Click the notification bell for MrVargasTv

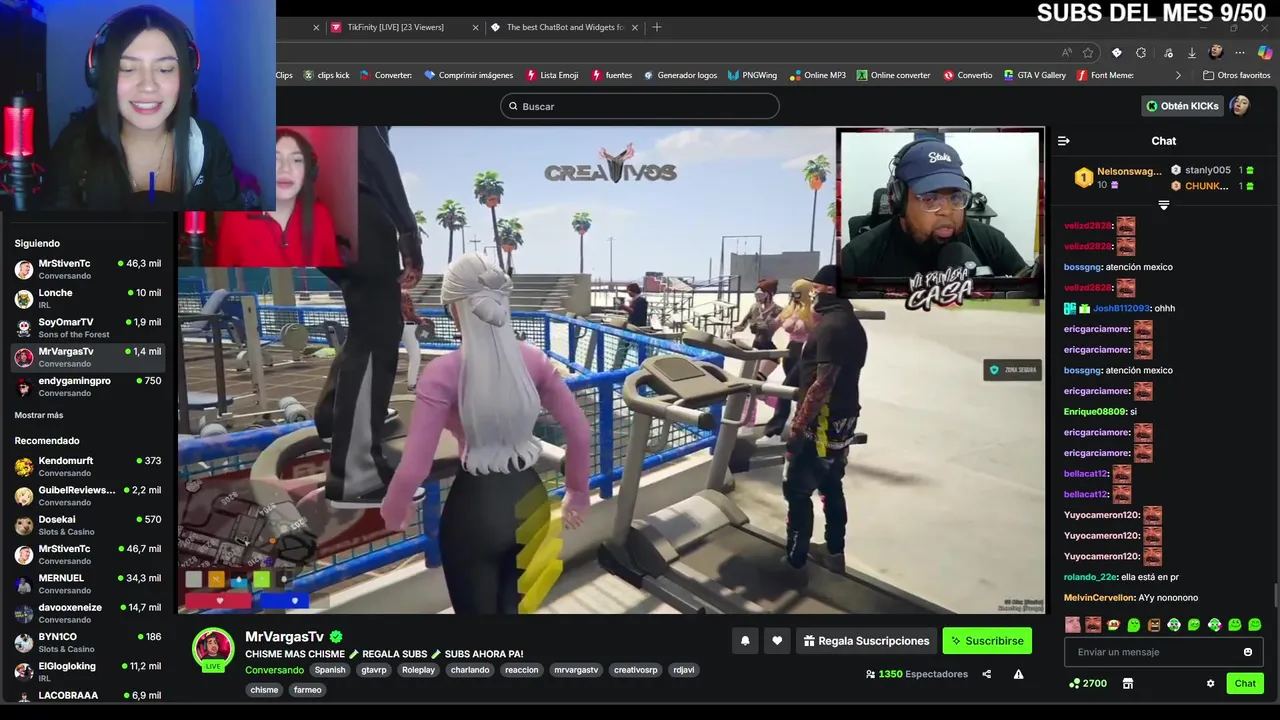[745, 641]
